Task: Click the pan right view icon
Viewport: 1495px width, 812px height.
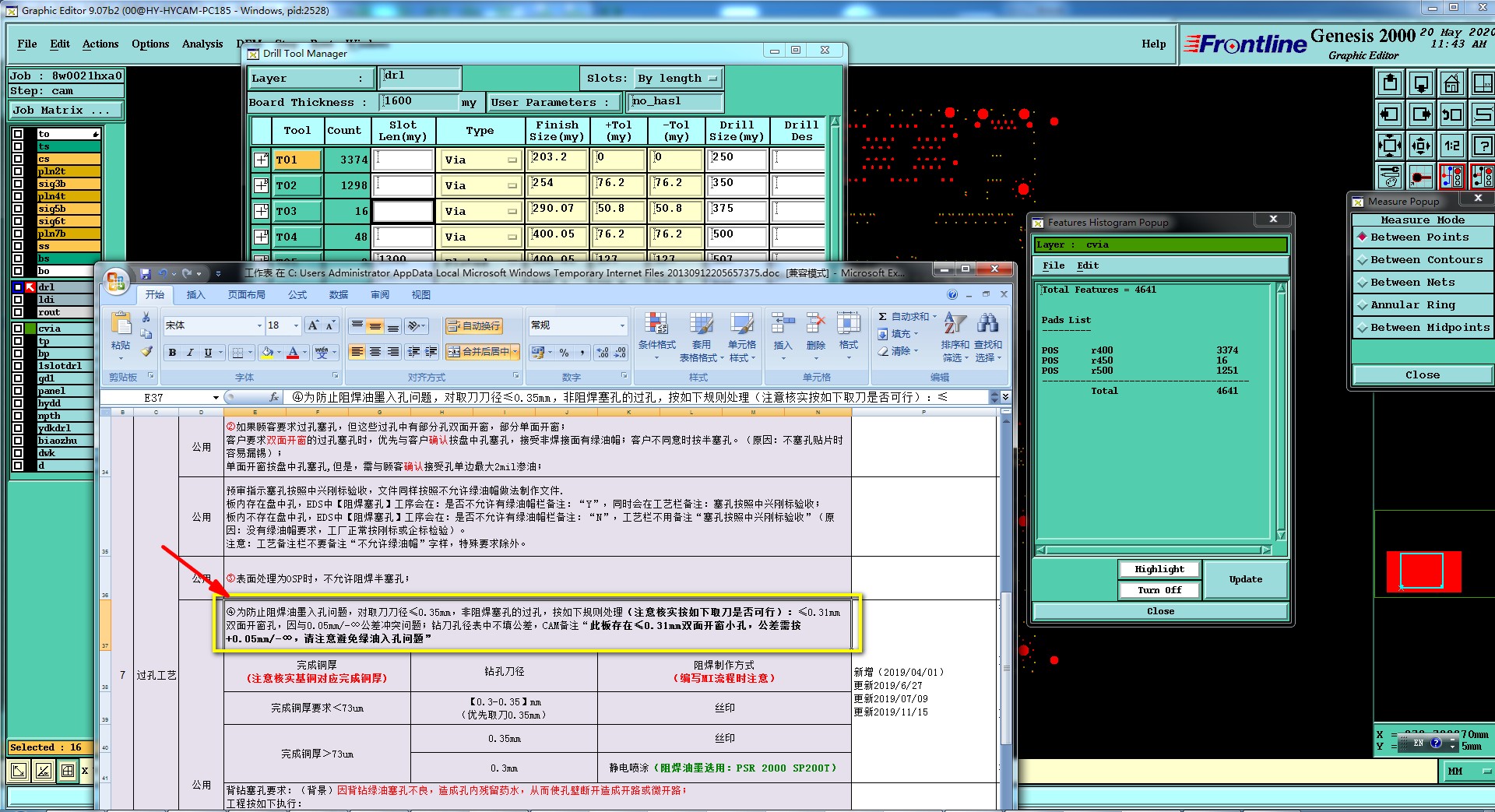Action: coord(1421,114)
